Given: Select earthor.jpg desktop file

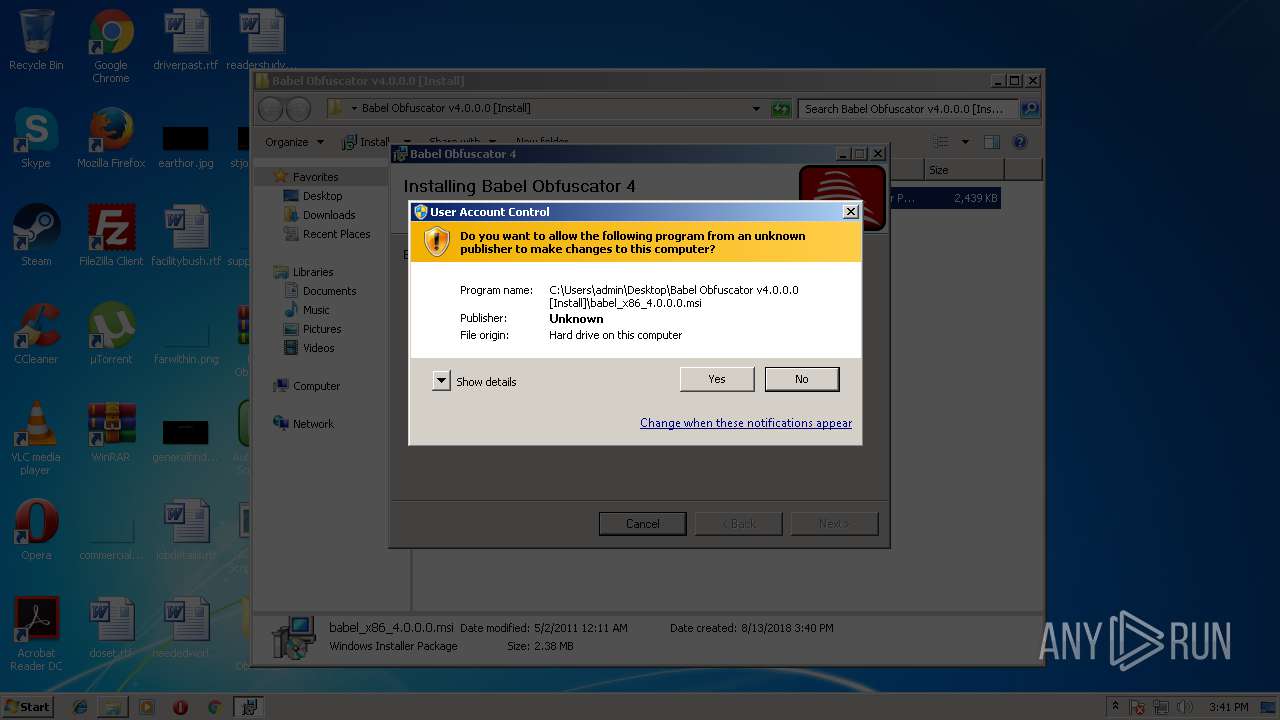Looking at the screenshot, I should coord(186,146).
